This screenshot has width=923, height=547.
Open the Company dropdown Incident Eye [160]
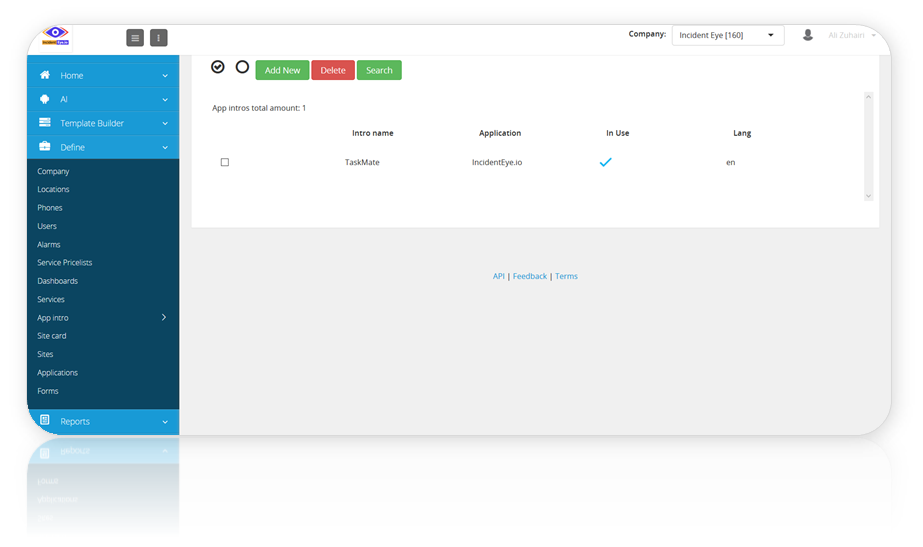[x=727, y=35]
